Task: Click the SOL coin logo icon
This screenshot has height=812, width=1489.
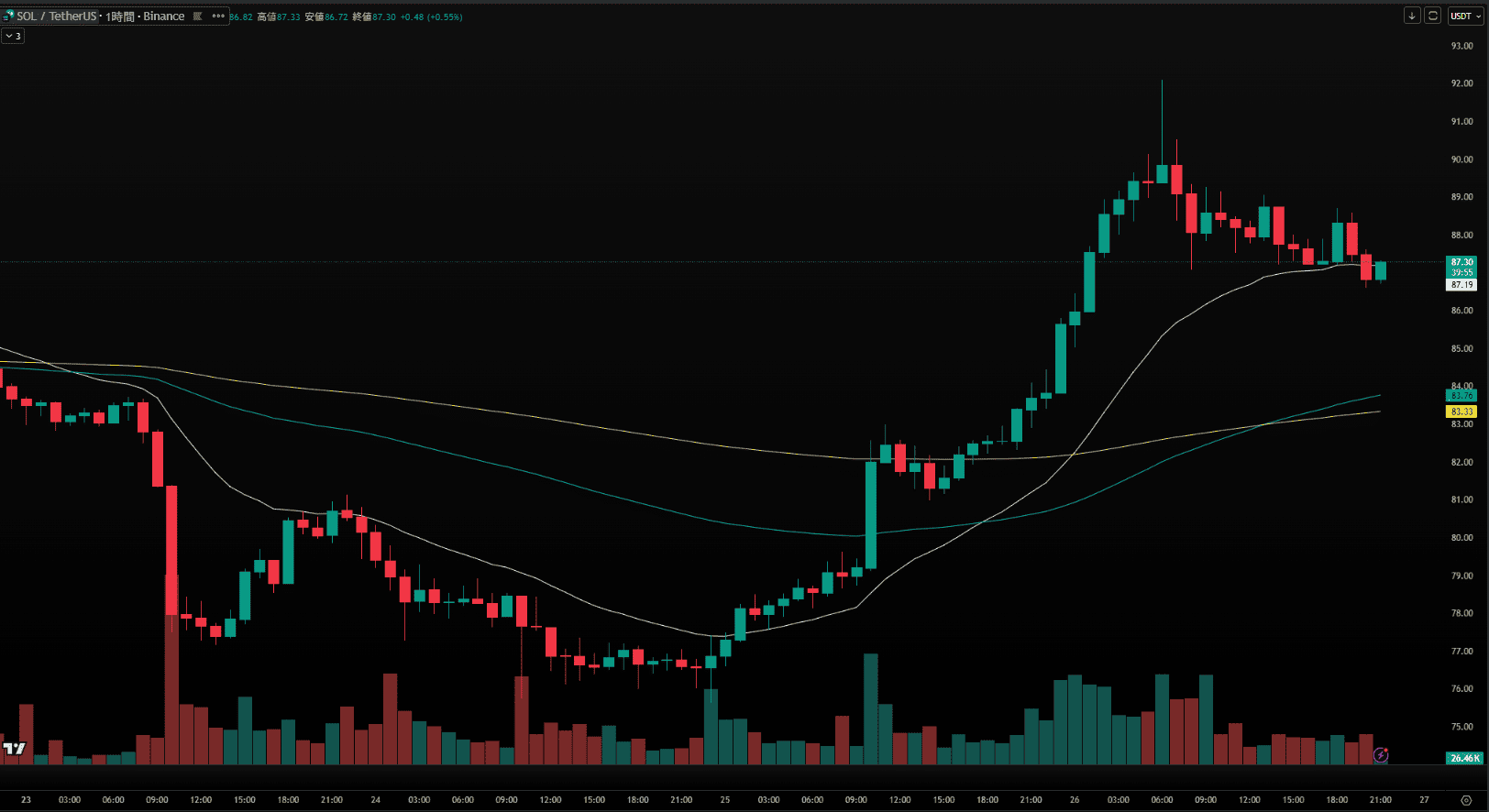Action: click(x=8, y=16)
